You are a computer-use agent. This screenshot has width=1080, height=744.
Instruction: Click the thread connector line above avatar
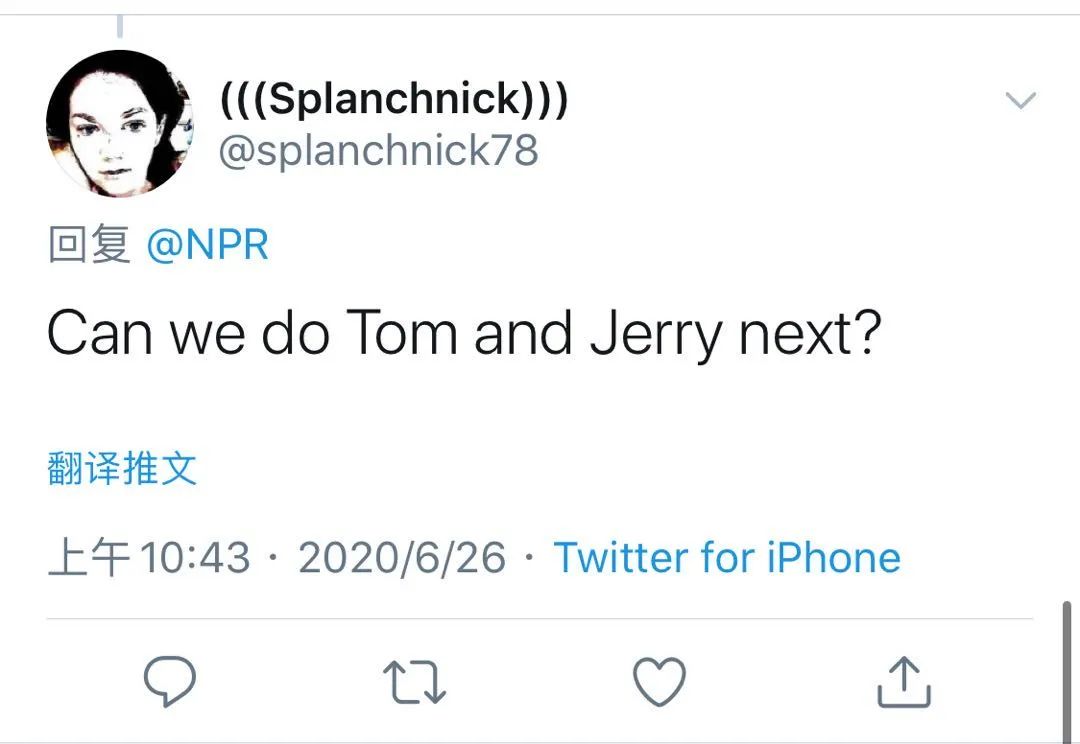point(120,27)
